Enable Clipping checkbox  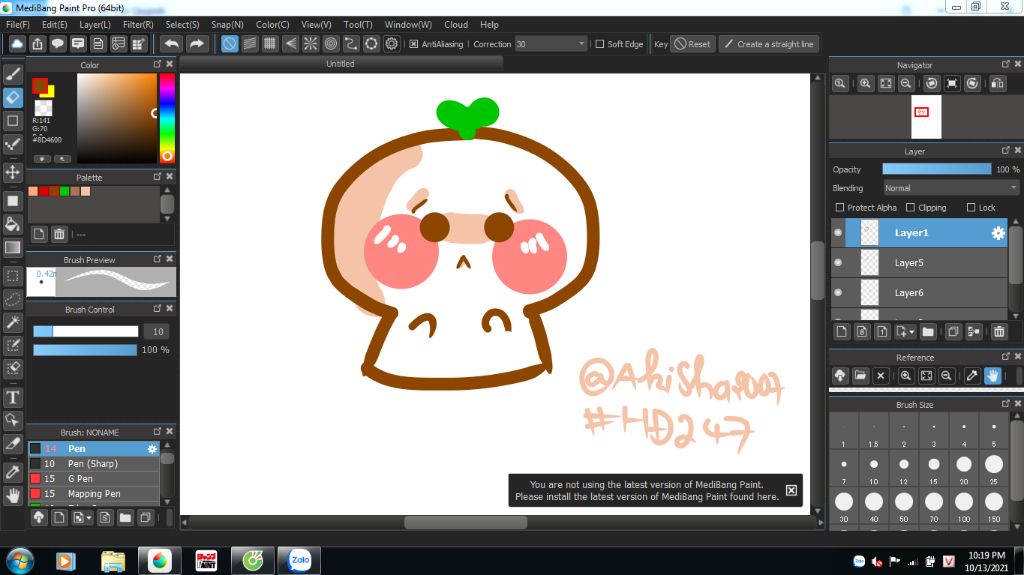pos(910,208)
